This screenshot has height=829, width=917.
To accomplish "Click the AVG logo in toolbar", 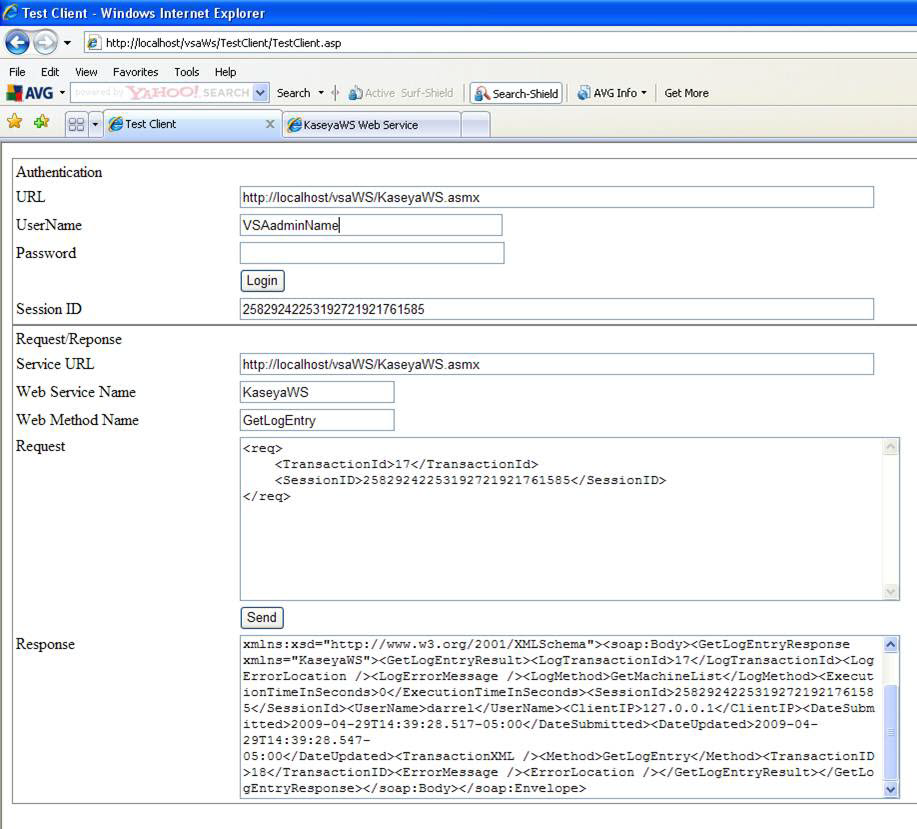I will click(x=31, y=93).
